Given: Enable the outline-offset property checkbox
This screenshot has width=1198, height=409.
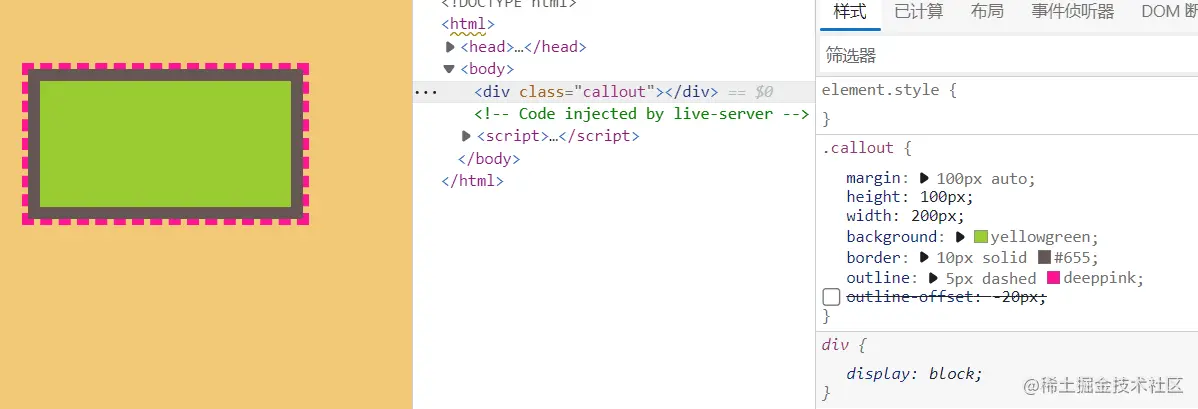Looking at the screenshot, I should click(x=831, y=297).
